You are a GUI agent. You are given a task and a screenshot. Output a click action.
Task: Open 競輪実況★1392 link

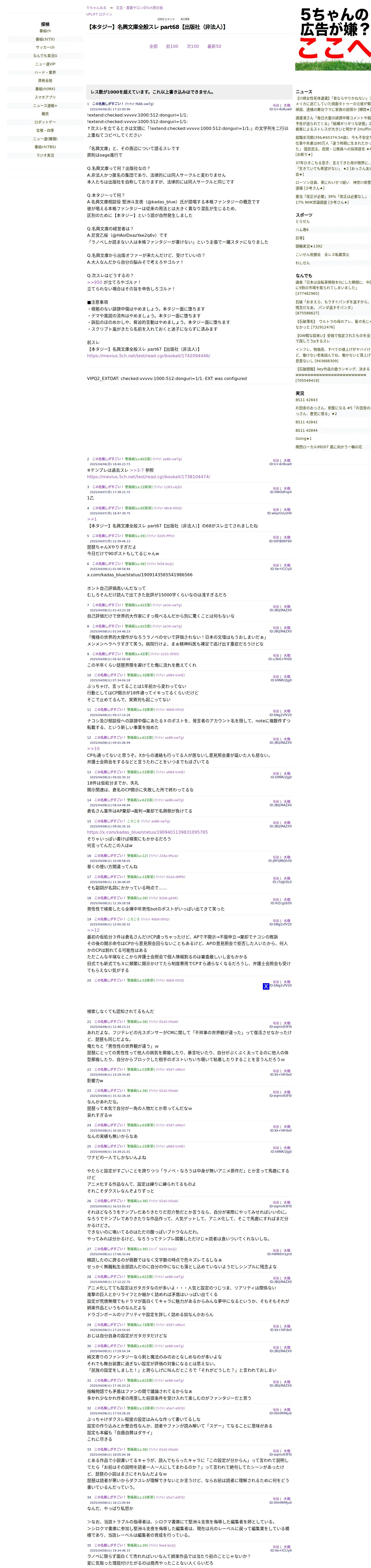coord(309,246)
